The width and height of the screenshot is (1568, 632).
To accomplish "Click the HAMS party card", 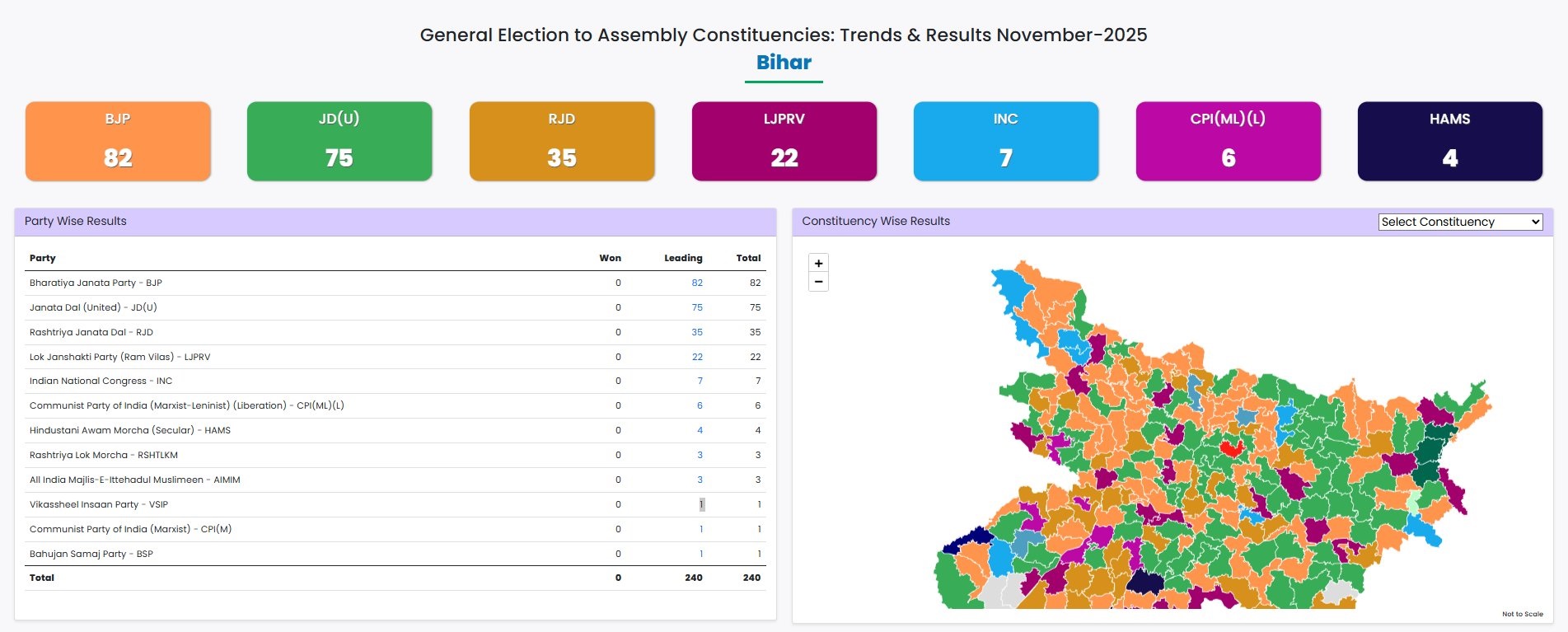I will pyautogui.click(x=1449, y=141).
